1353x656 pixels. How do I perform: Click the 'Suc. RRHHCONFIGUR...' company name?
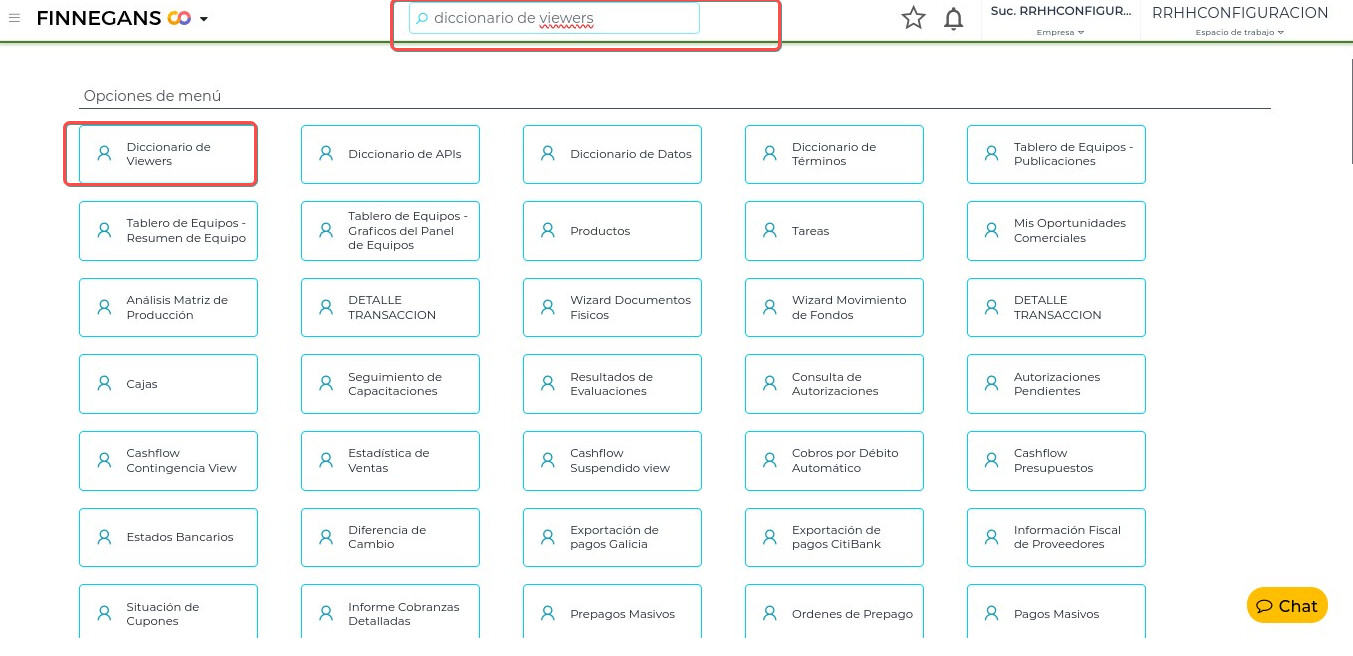click(1061, 11)
